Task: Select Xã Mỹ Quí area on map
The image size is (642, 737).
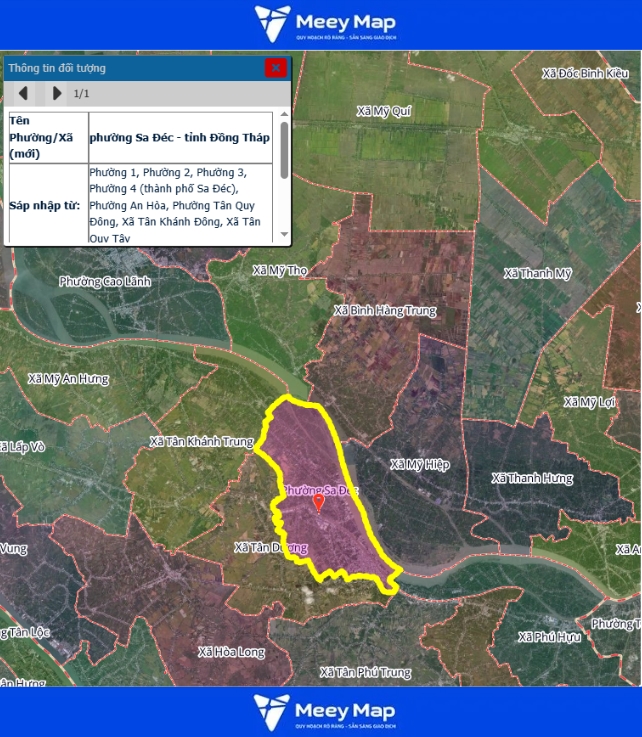Action: (392, 111)
